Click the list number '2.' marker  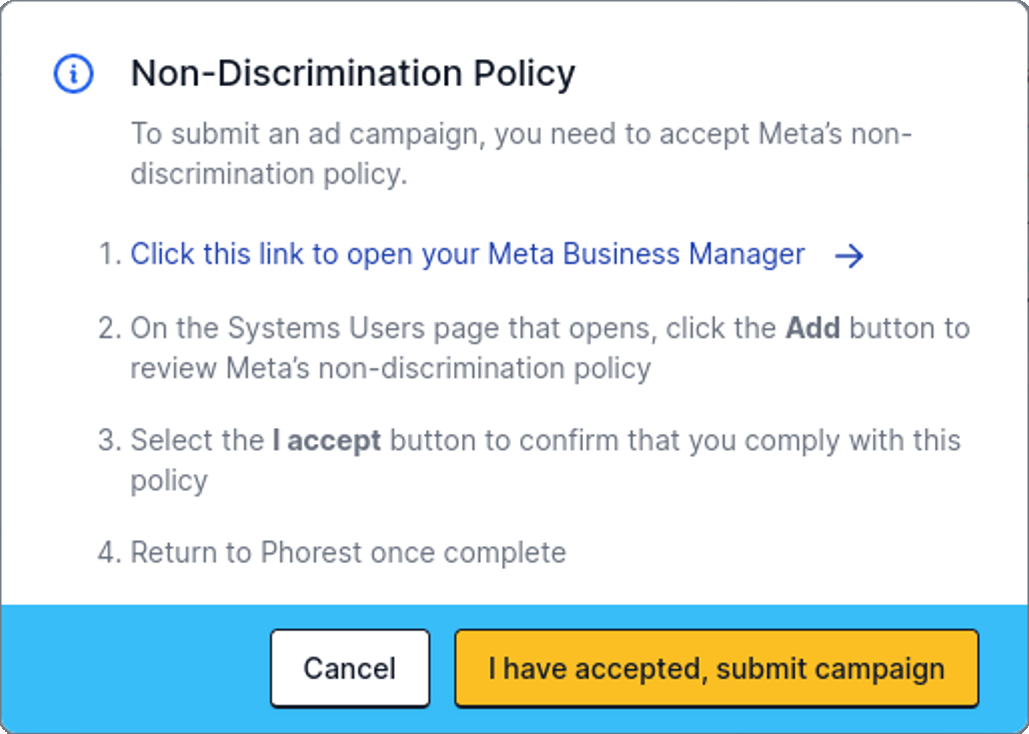(x=110, y=328)
